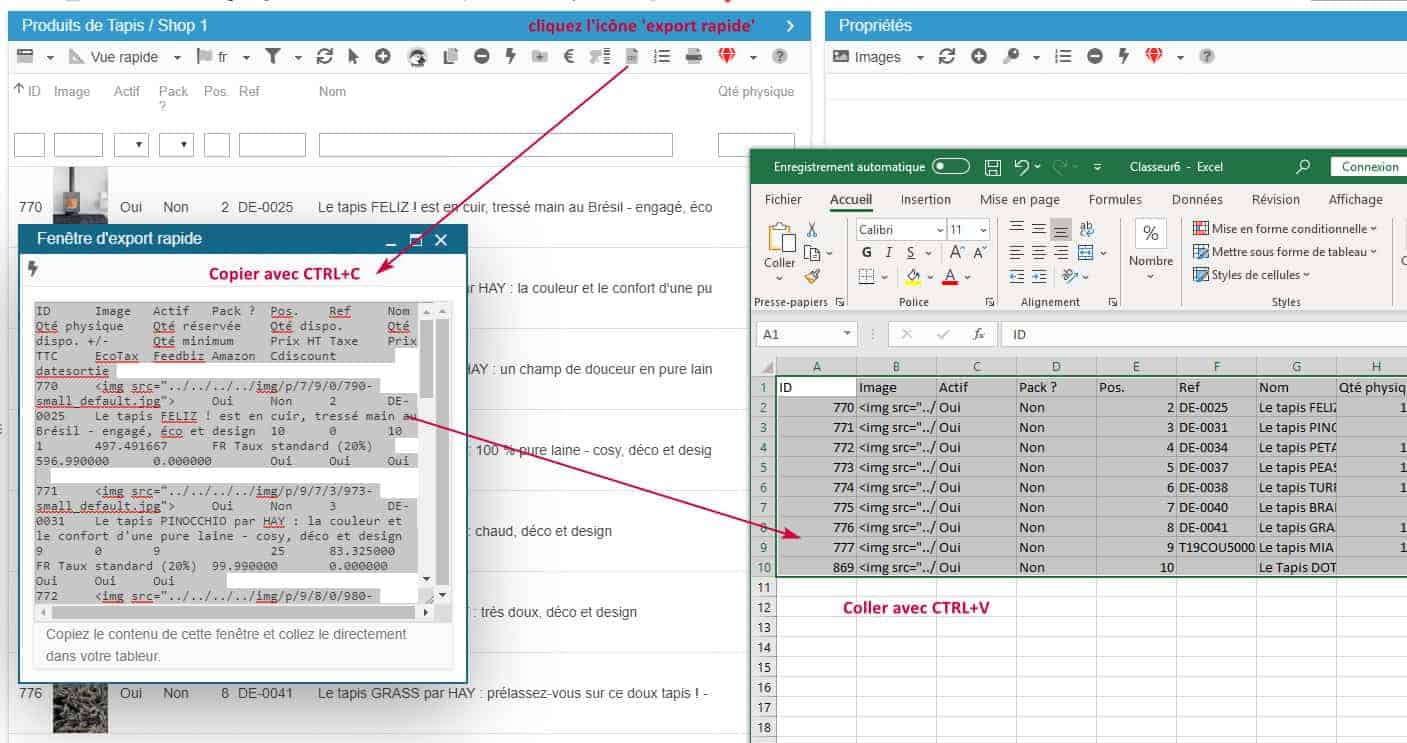
Task: Click the scissors cut icon in Excel
Action: (x=812, y=230)
